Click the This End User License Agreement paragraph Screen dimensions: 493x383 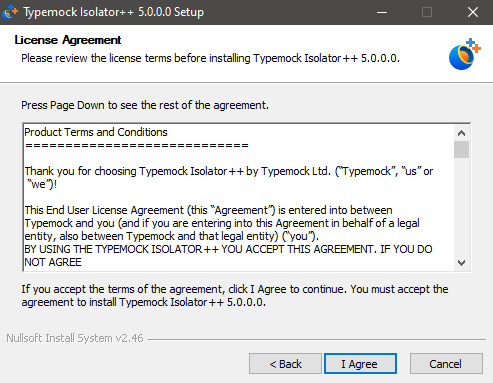(x=222, y=223)
